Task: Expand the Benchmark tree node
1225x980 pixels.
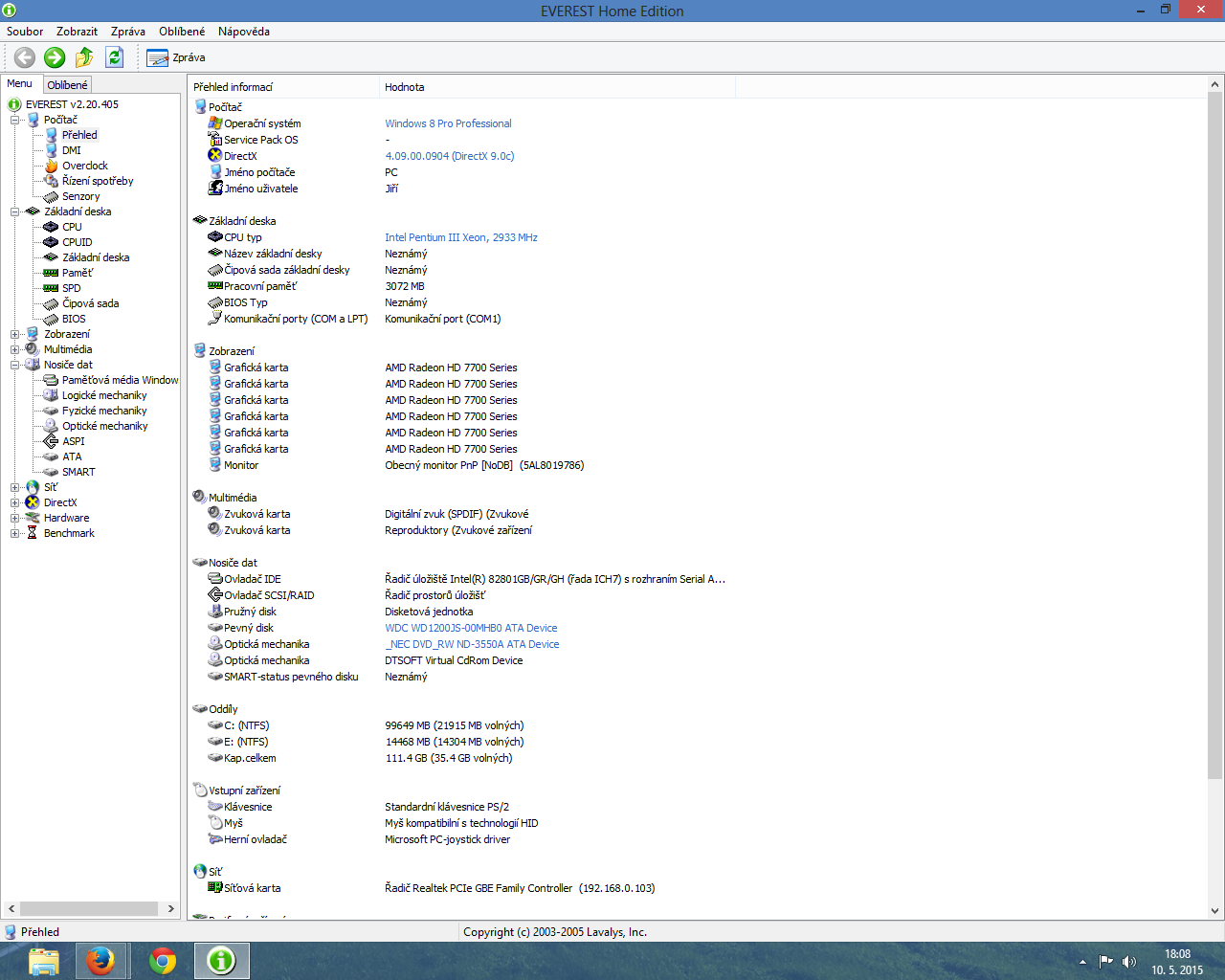Action: click(15, 533)
